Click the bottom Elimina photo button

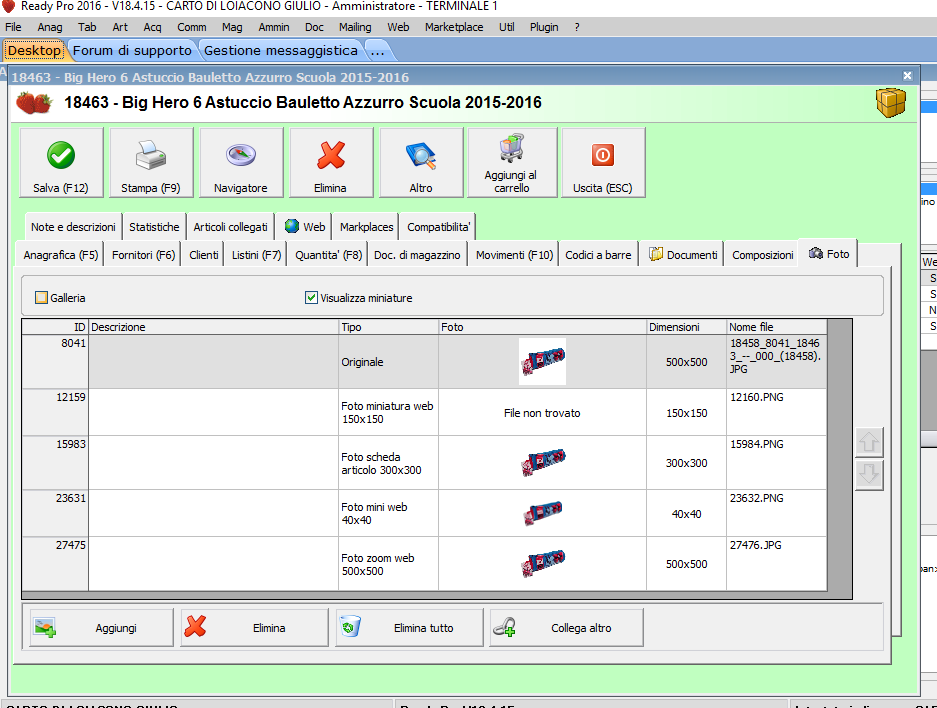pos(255,628)
